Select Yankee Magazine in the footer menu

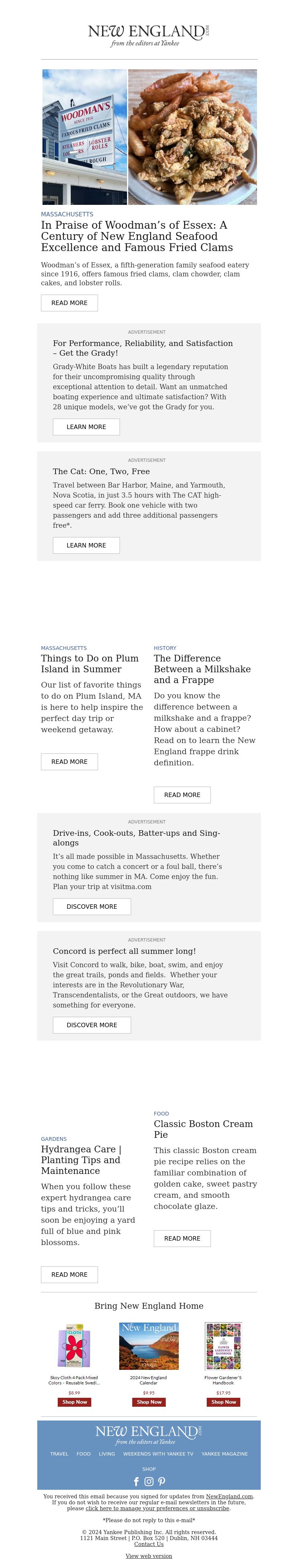(224, 1454)
